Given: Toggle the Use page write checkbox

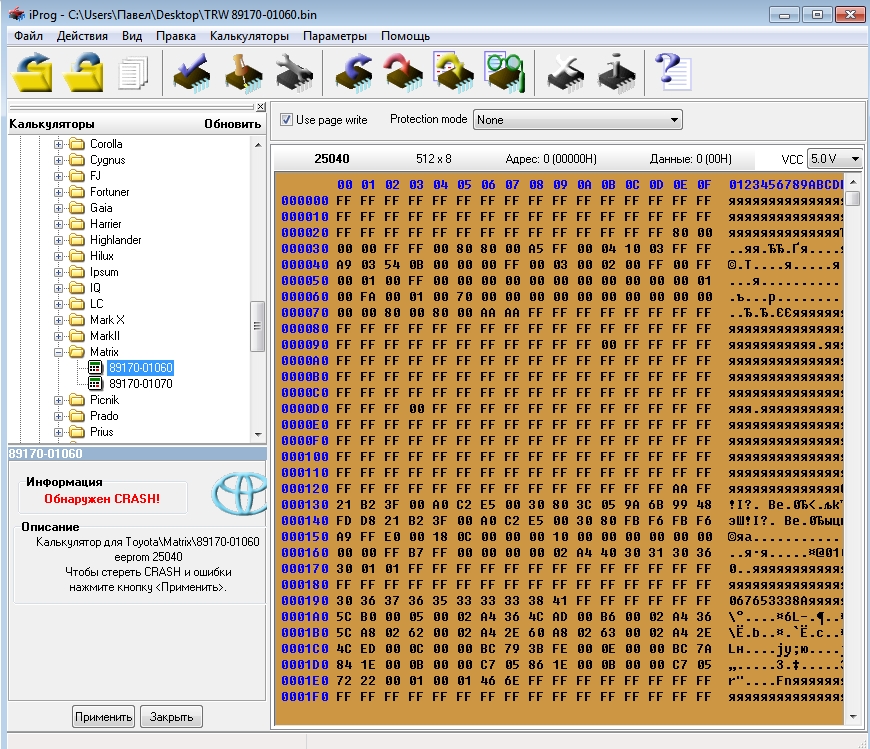Looking at the screenshot, I should tap(286, 119).
